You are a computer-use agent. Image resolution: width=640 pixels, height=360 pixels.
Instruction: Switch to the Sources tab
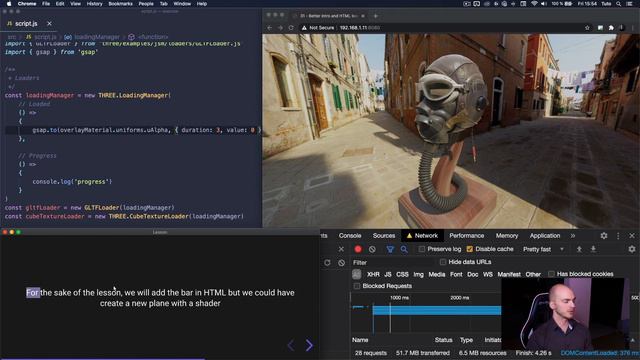point(384,236)
